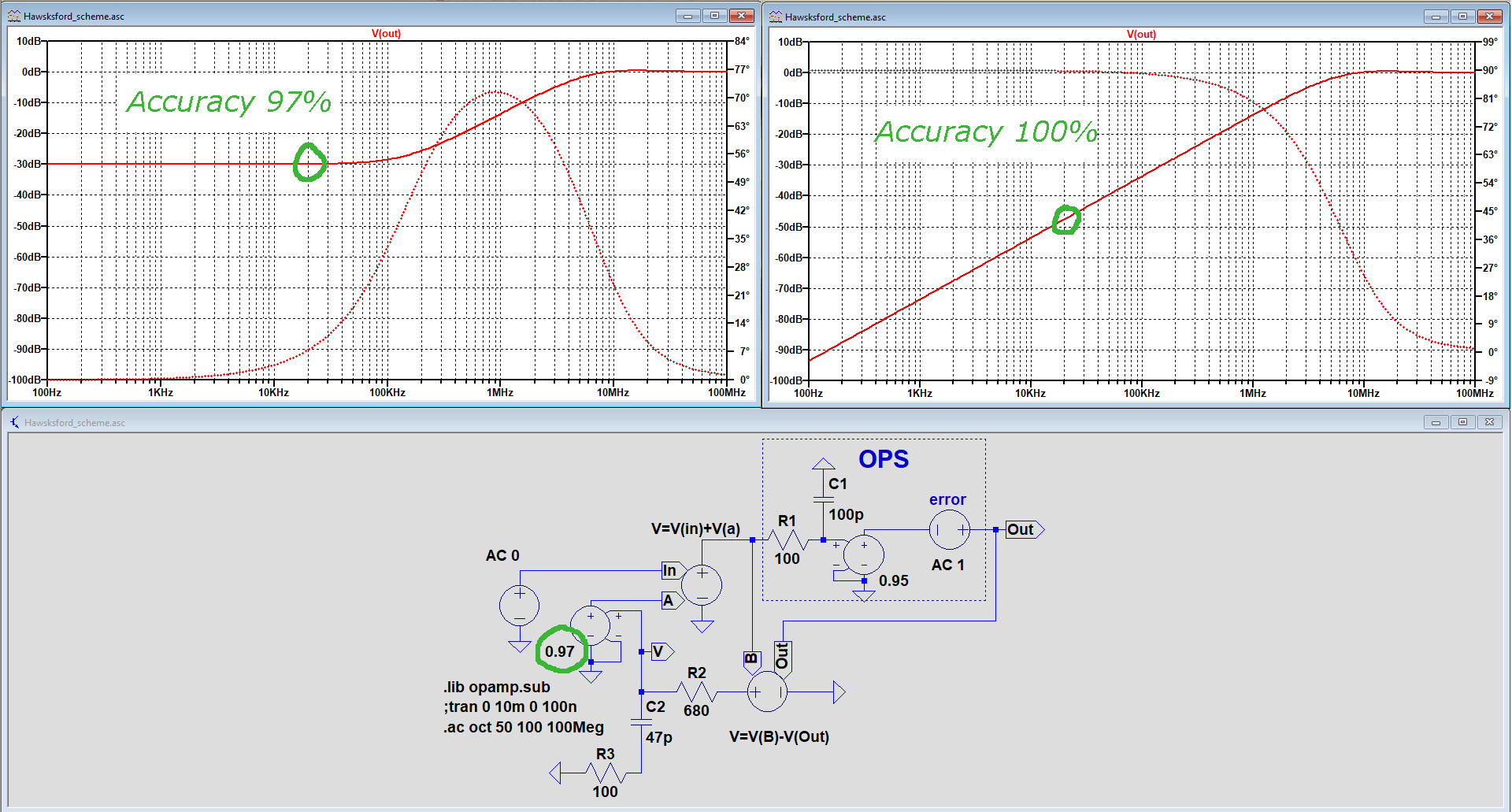The height and width of the screenshot is (812, 1512).
Task: Minimize the right plot window
Action: coord(1436,17)
